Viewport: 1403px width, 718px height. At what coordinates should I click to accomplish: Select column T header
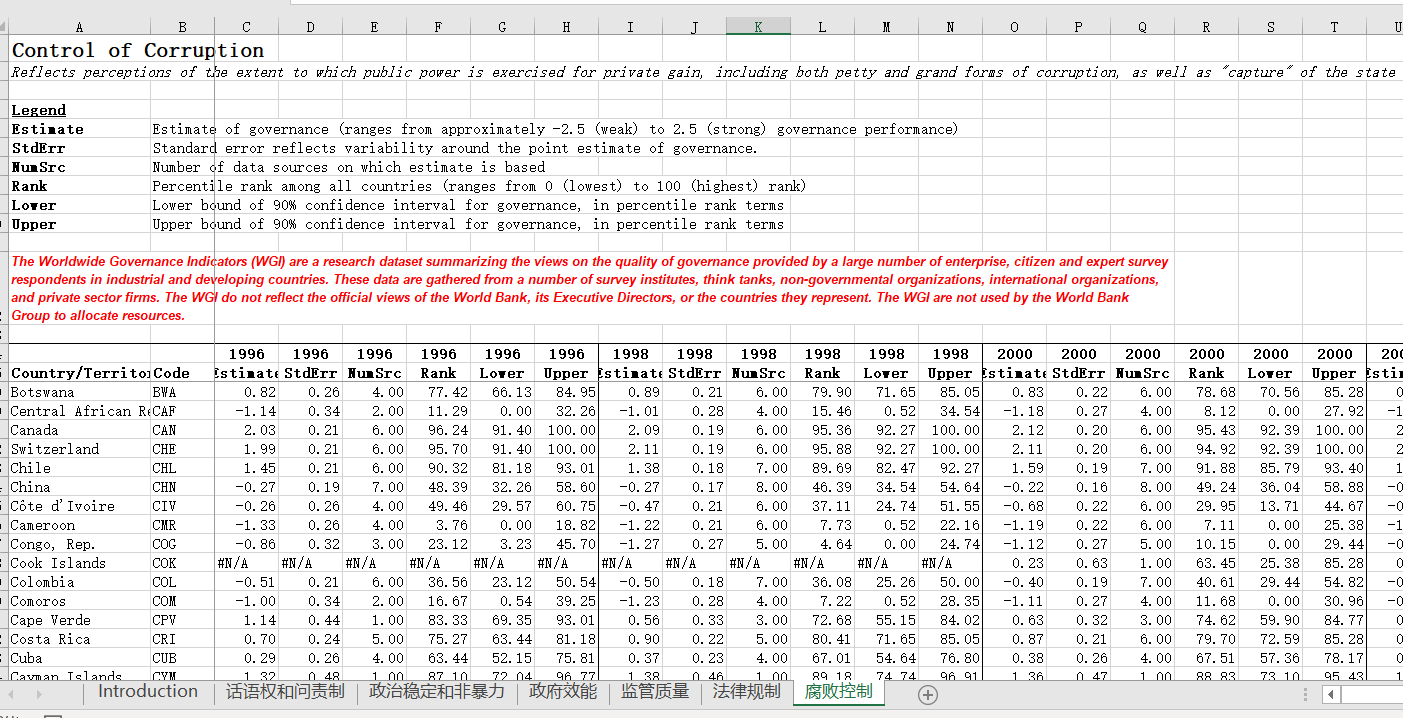point(1334,27)
